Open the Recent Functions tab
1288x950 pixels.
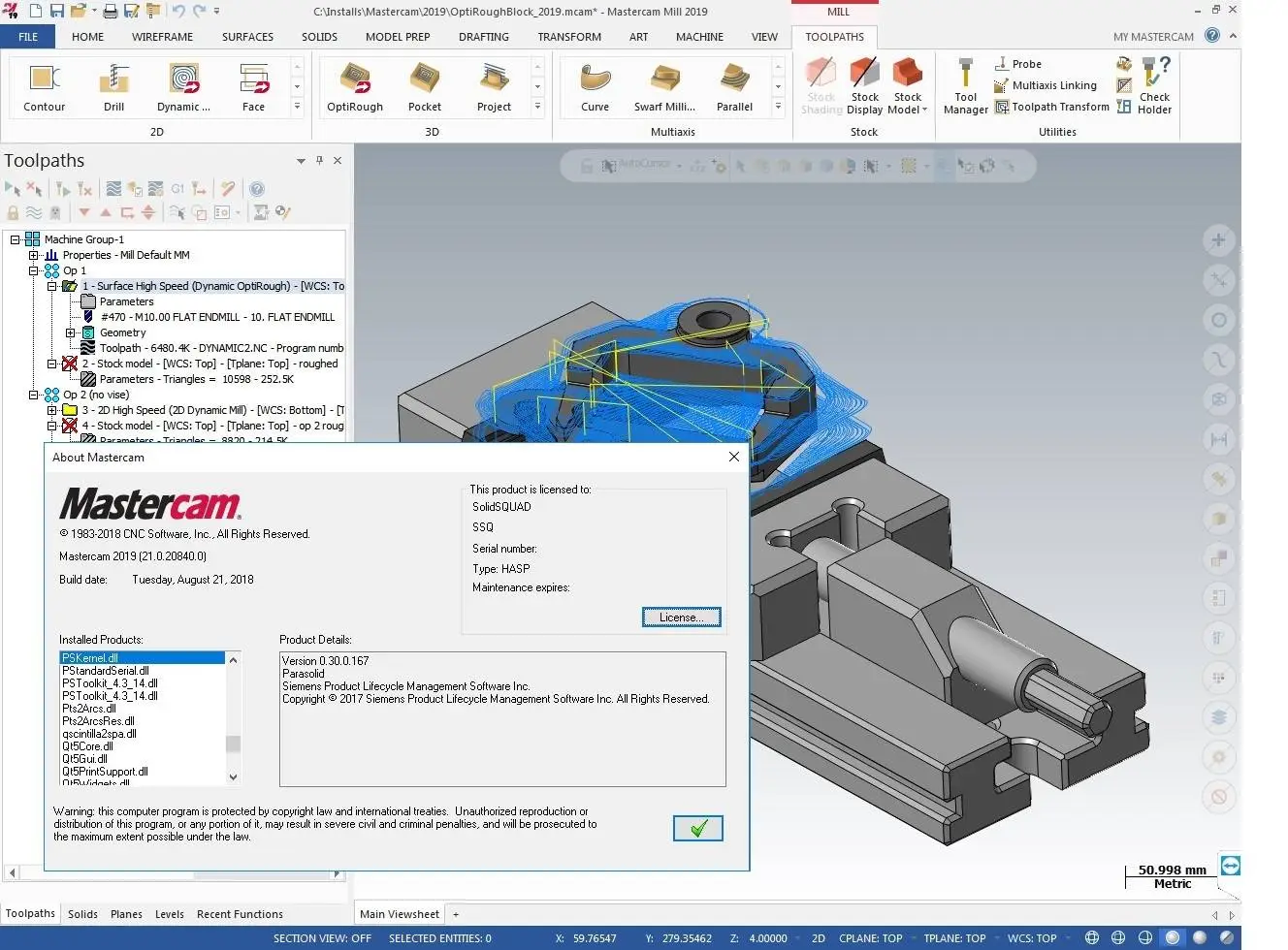[240, 914]
